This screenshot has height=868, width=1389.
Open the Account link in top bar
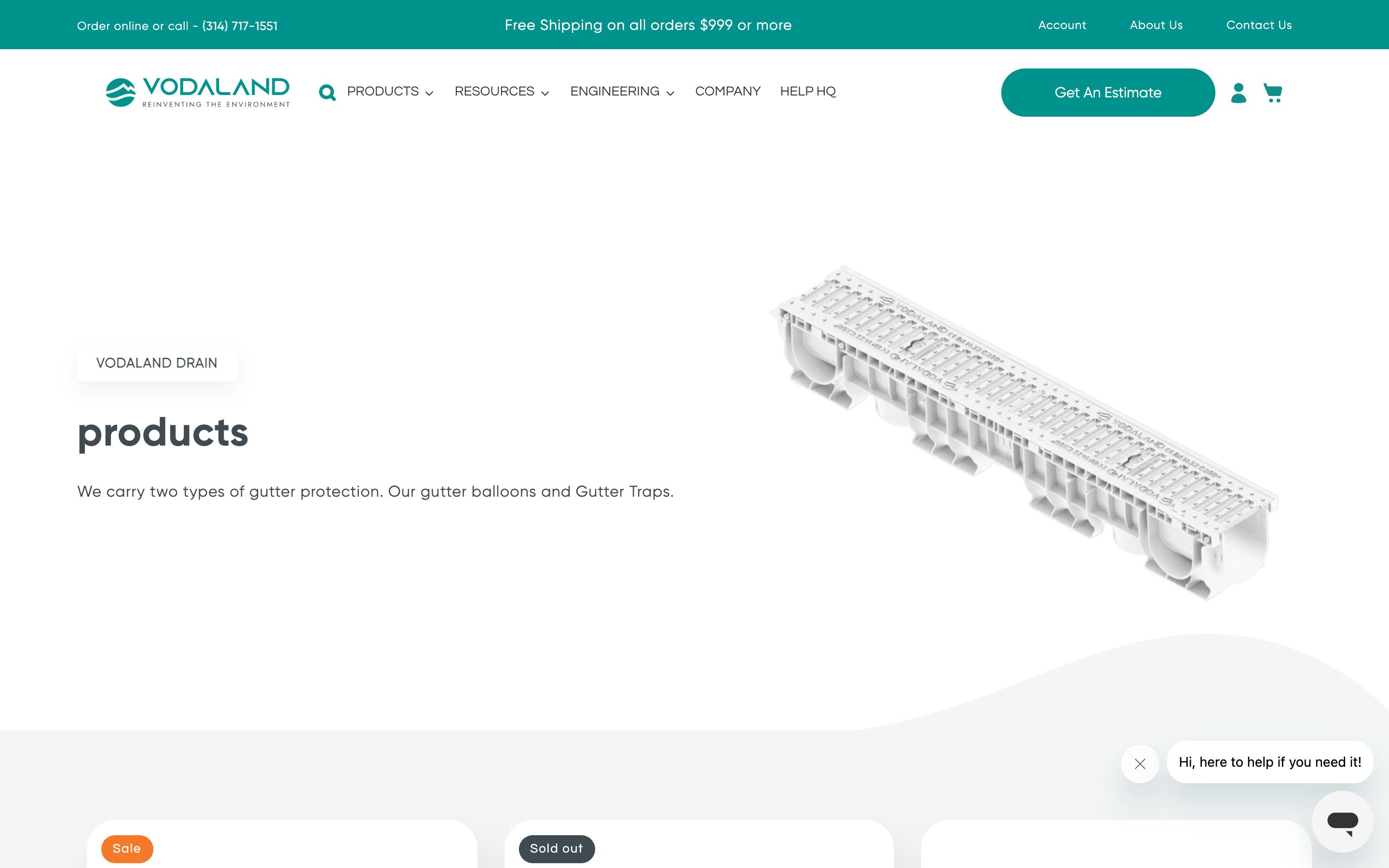tap(1062, 25)
